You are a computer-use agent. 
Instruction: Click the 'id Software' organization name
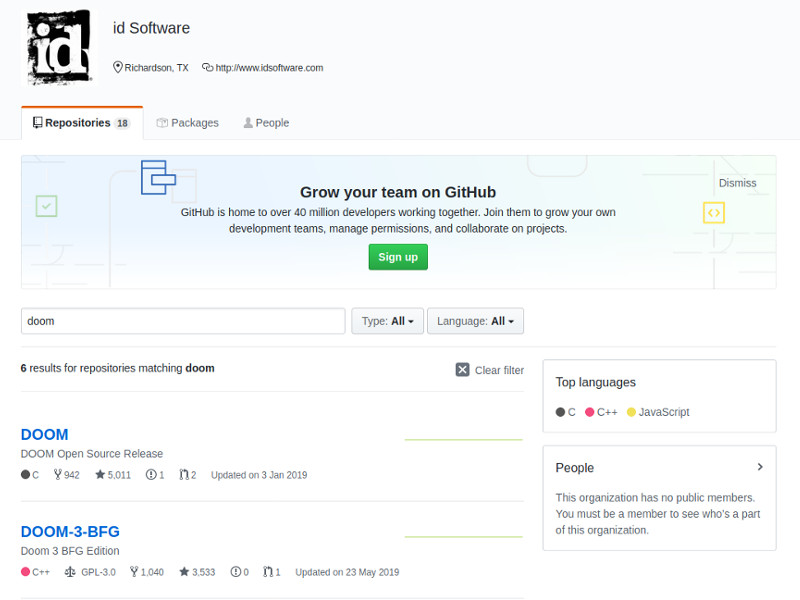pos(151,28)
